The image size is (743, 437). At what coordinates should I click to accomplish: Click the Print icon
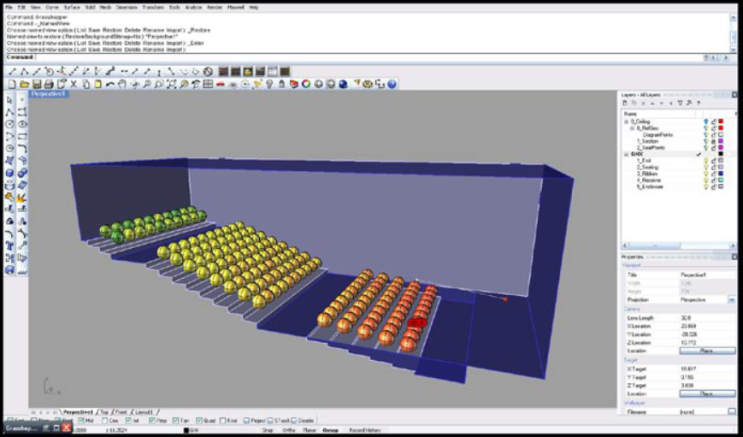(48, 84)
